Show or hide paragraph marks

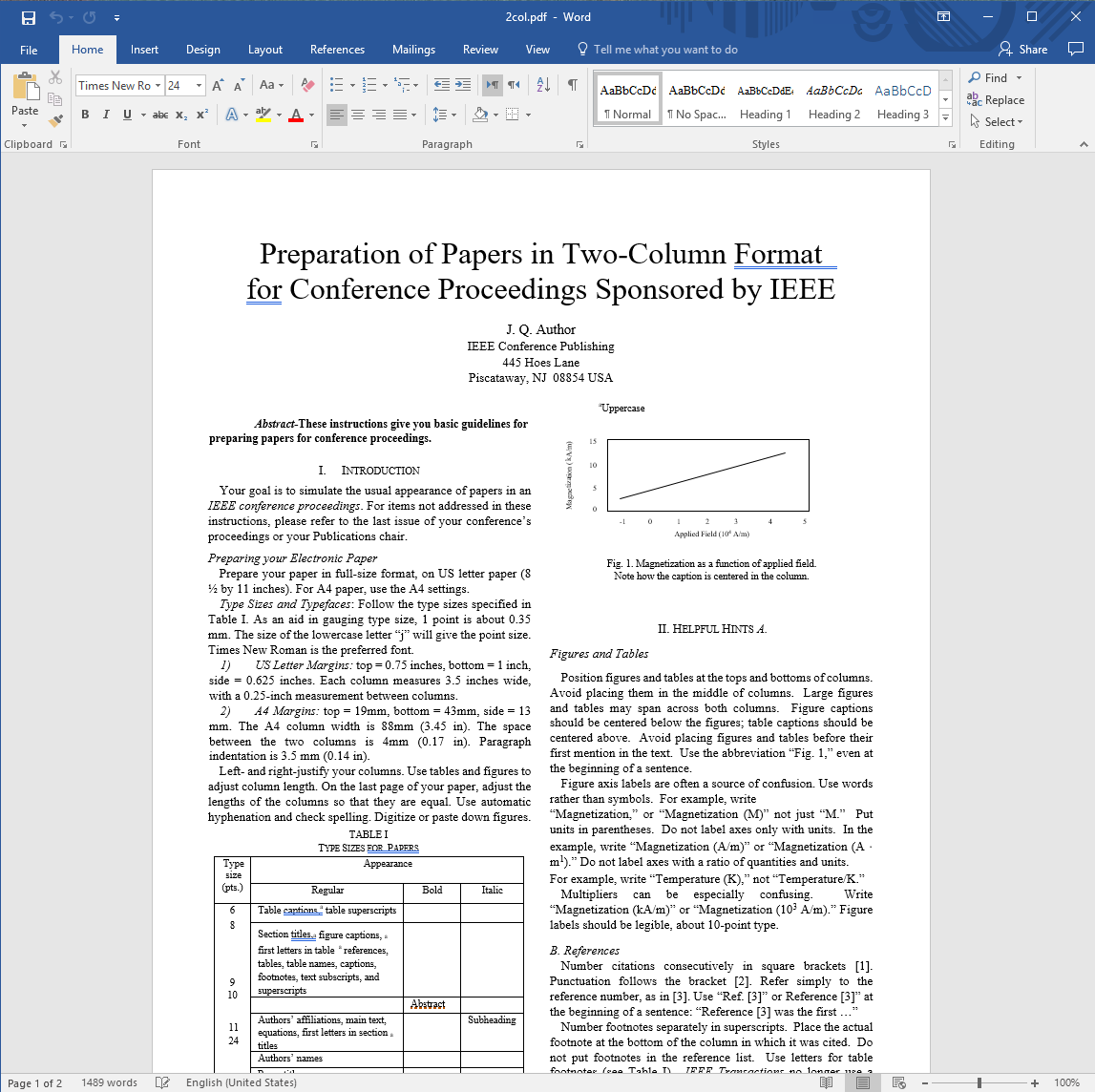(572, 85)
